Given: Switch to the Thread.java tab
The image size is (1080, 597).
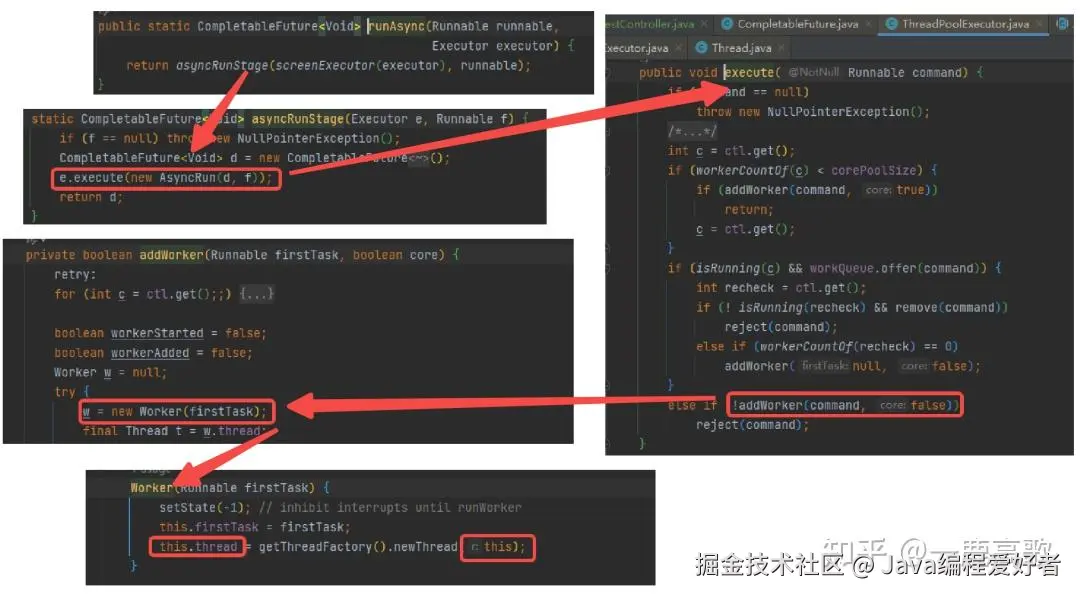Looking at the screenshot, I should pyautogui.click(x=740, y=48).
